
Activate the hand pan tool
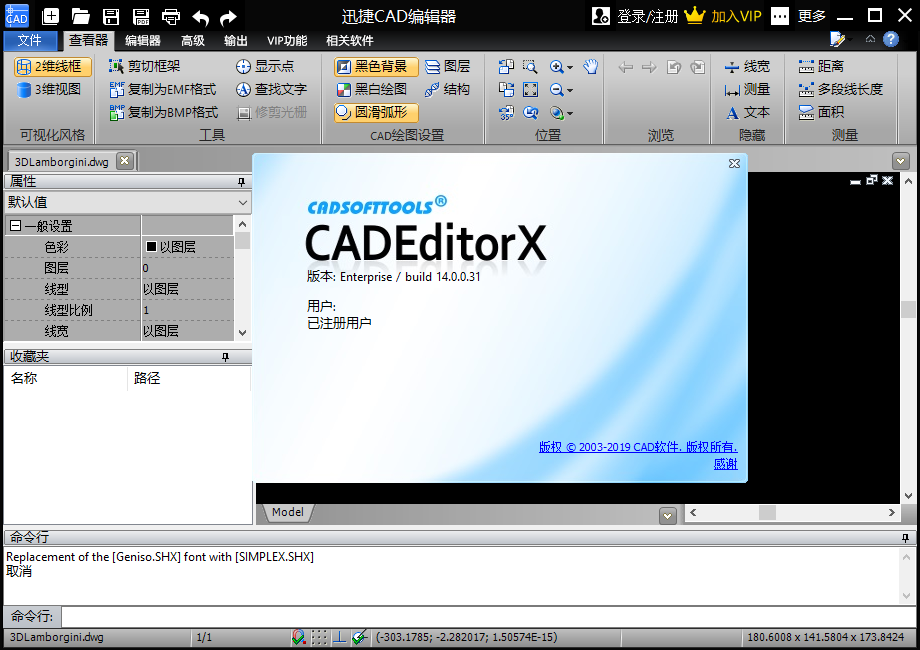(591, 67)
